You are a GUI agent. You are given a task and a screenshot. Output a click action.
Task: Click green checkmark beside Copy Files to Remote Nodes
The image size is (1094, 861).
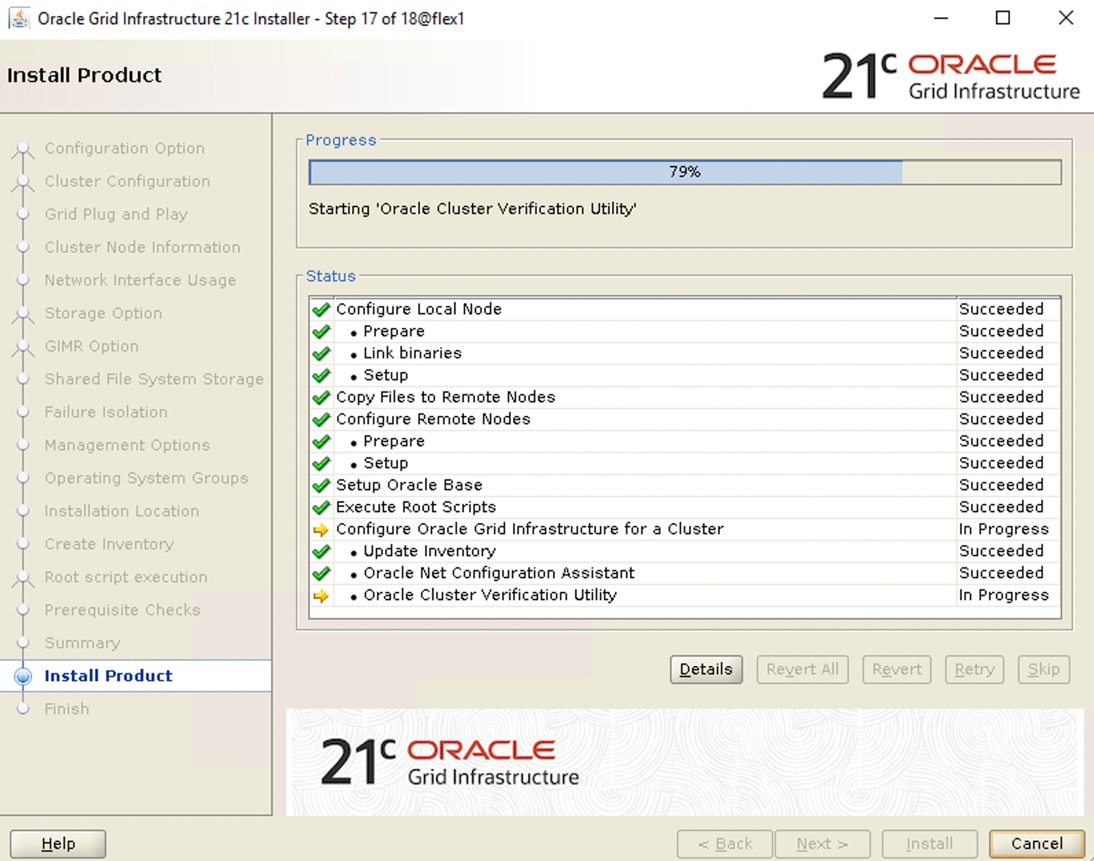(x=321, y=397)
